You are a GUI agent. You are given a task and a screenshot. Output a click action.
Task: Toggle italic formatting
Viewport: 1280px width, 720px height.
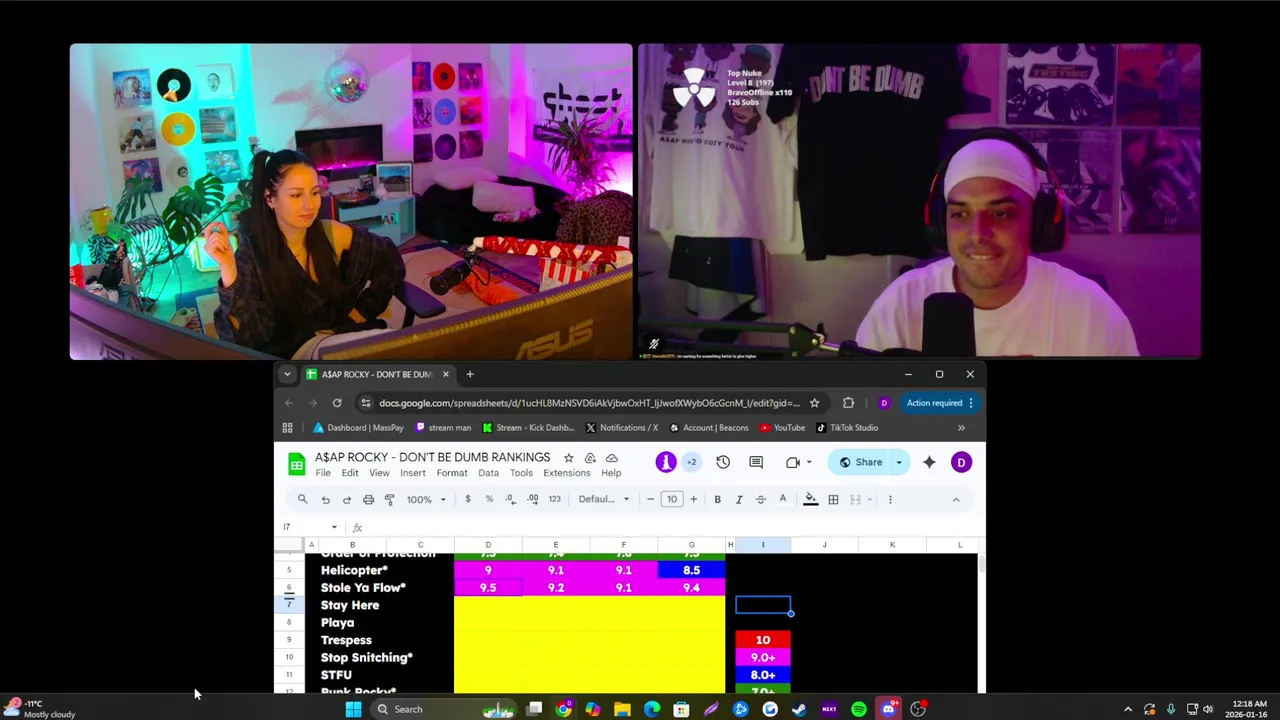[x=739, y=499]
